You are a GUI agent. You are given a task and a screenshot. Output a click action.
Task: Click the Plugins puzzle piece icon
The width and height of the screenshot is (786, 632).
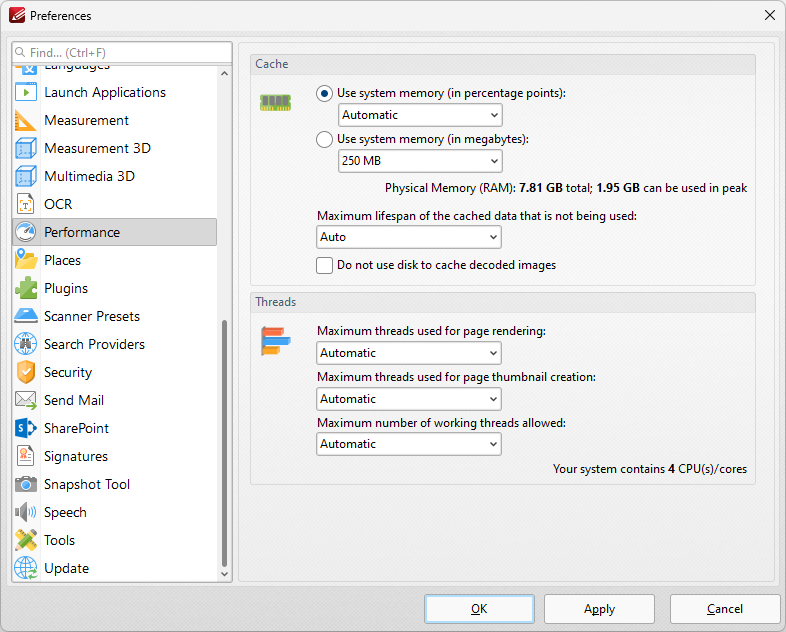pos(26,288)
